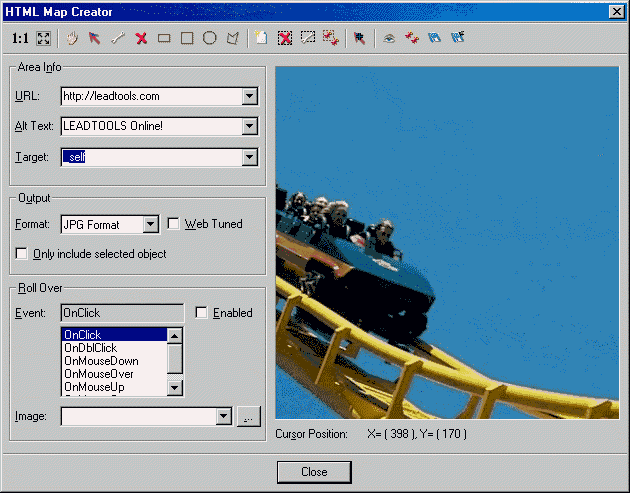
Task: Open the Alt Text dropdown arrow
Action: (x=250, y=126)
